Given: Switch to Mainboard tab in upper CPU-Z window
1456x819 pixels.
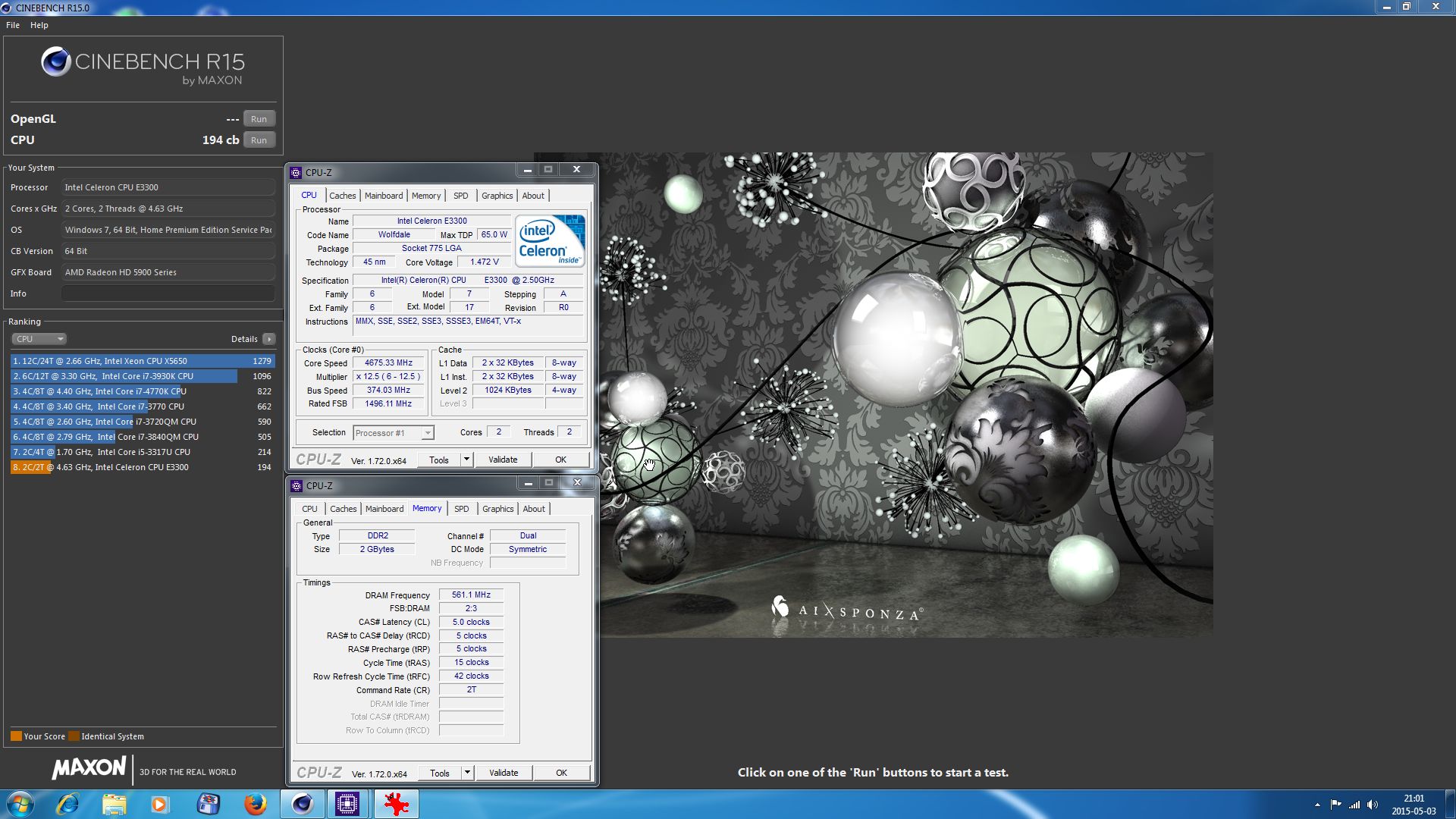Looking at the screenshot, I should [x=384, y=196].
